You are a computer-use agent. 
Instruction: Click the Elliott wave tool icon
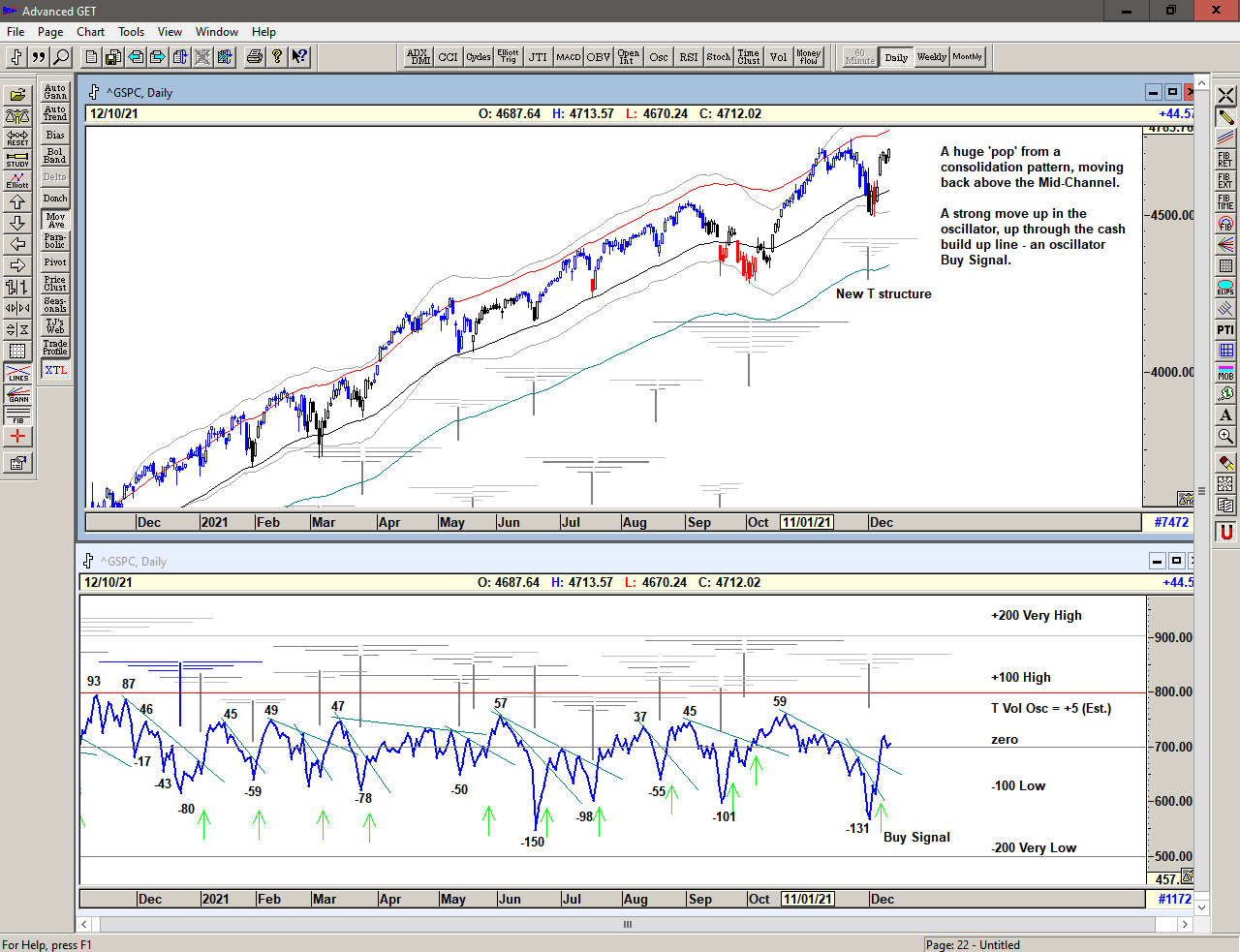(x=17, y=180)
